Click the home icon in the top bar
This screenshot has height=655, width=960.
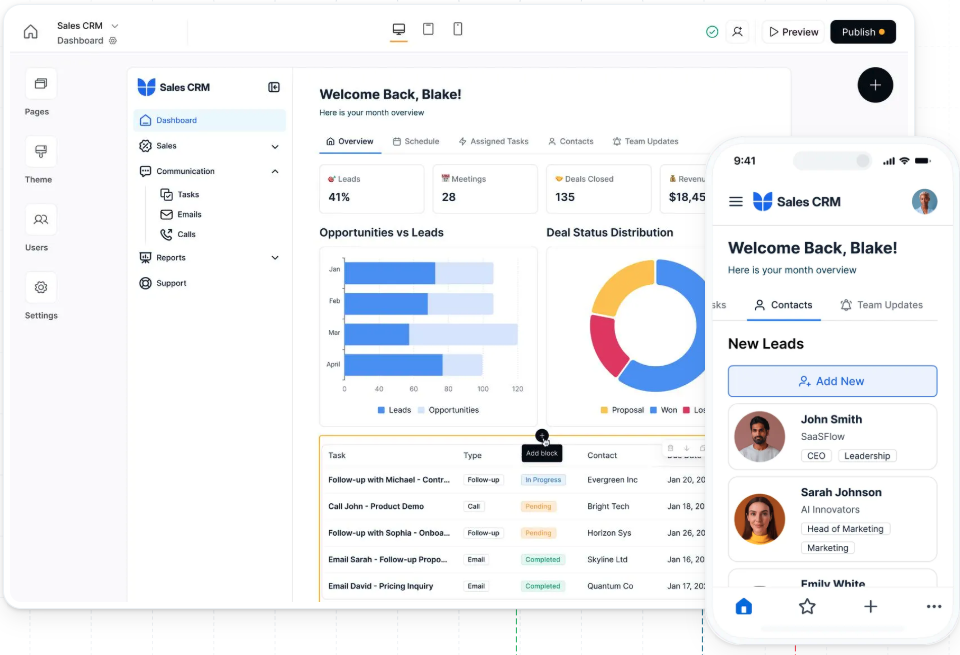point(31,32)
